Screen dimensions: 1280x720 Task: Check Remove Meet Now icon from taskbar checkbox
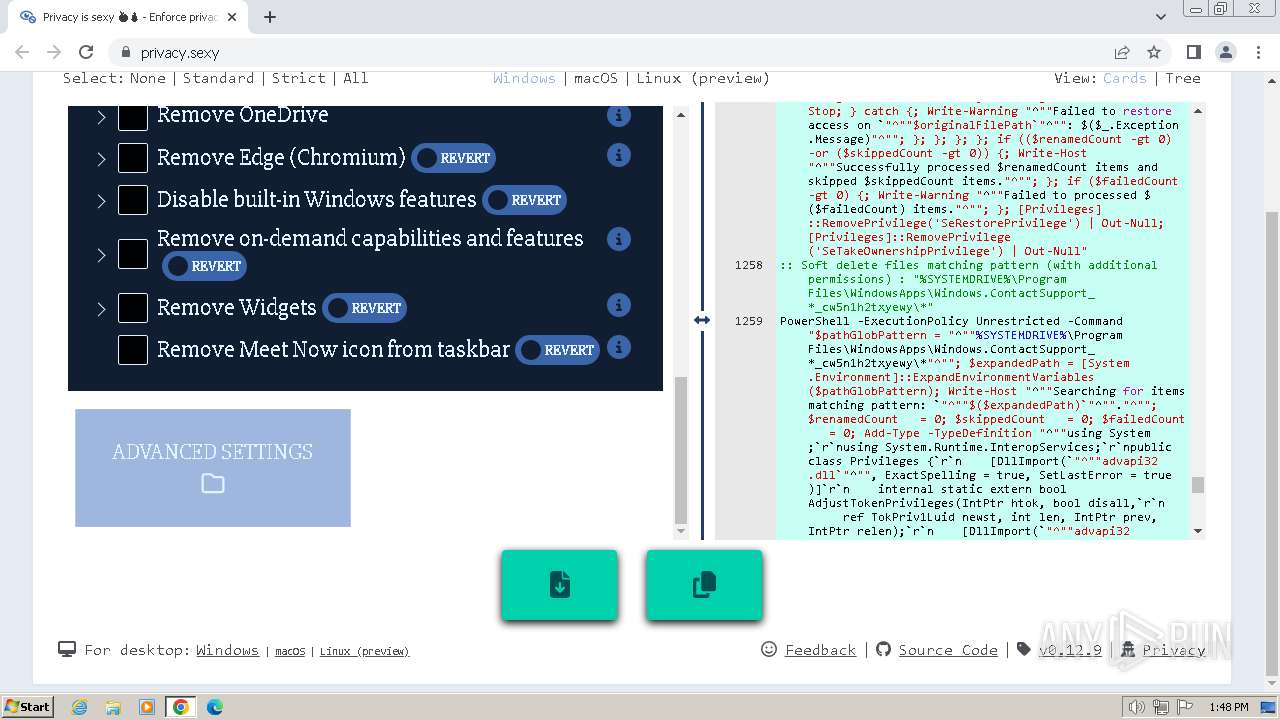tap(133, 349)
